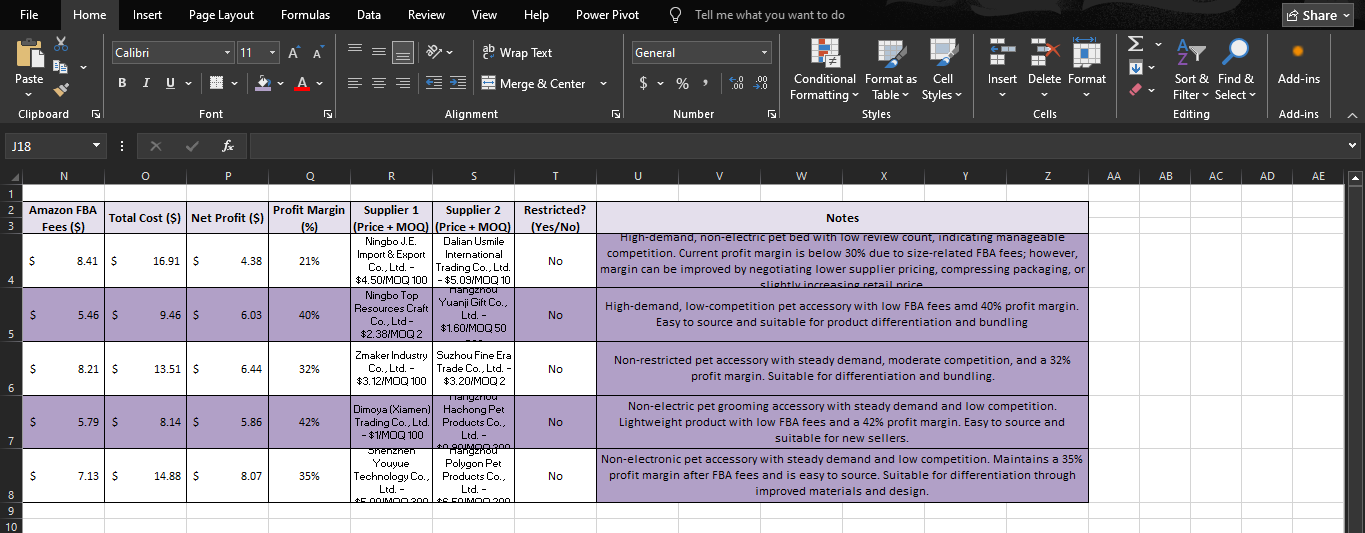Select column header T
This screenshot has height=533, width=1365.
(x=555, y=175)
